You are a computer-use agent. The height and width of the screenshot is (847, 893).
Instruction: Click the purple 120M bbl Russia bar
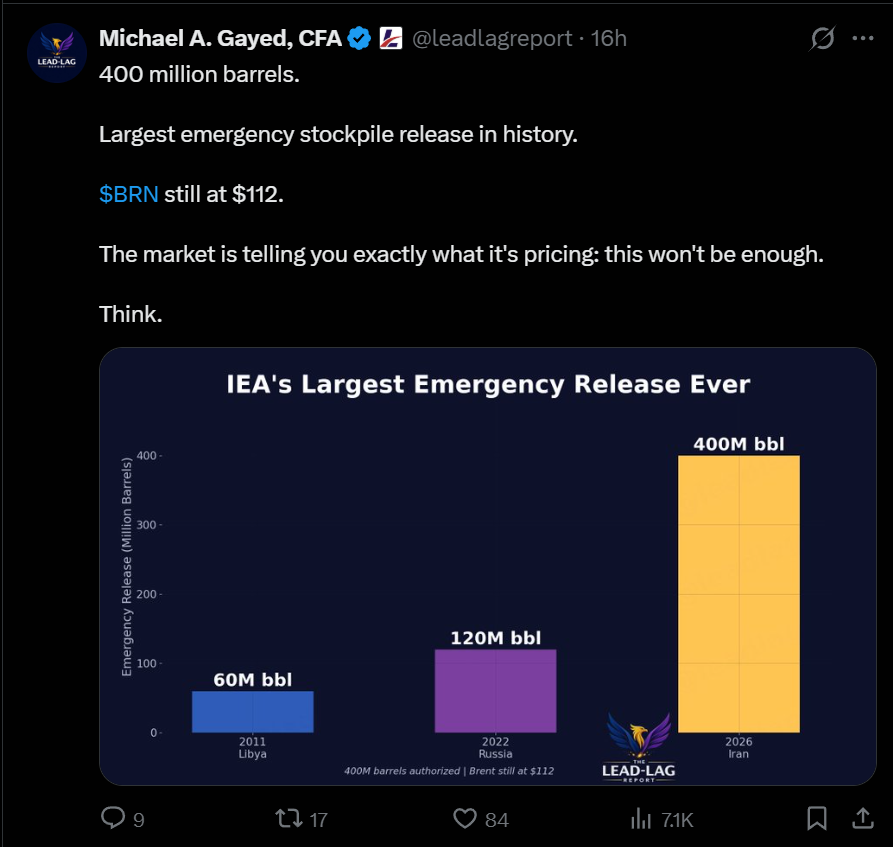click(495, 691)
